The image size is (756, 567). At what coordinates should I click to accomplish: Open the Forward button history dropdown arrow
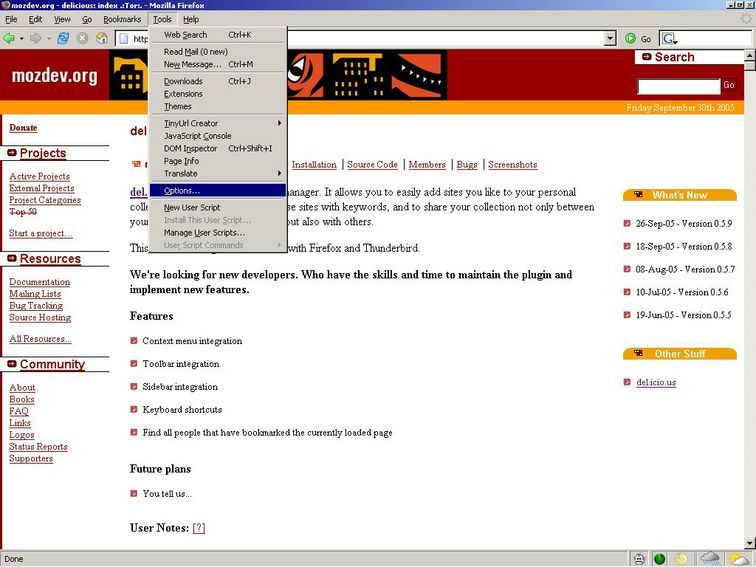point(49,39)
